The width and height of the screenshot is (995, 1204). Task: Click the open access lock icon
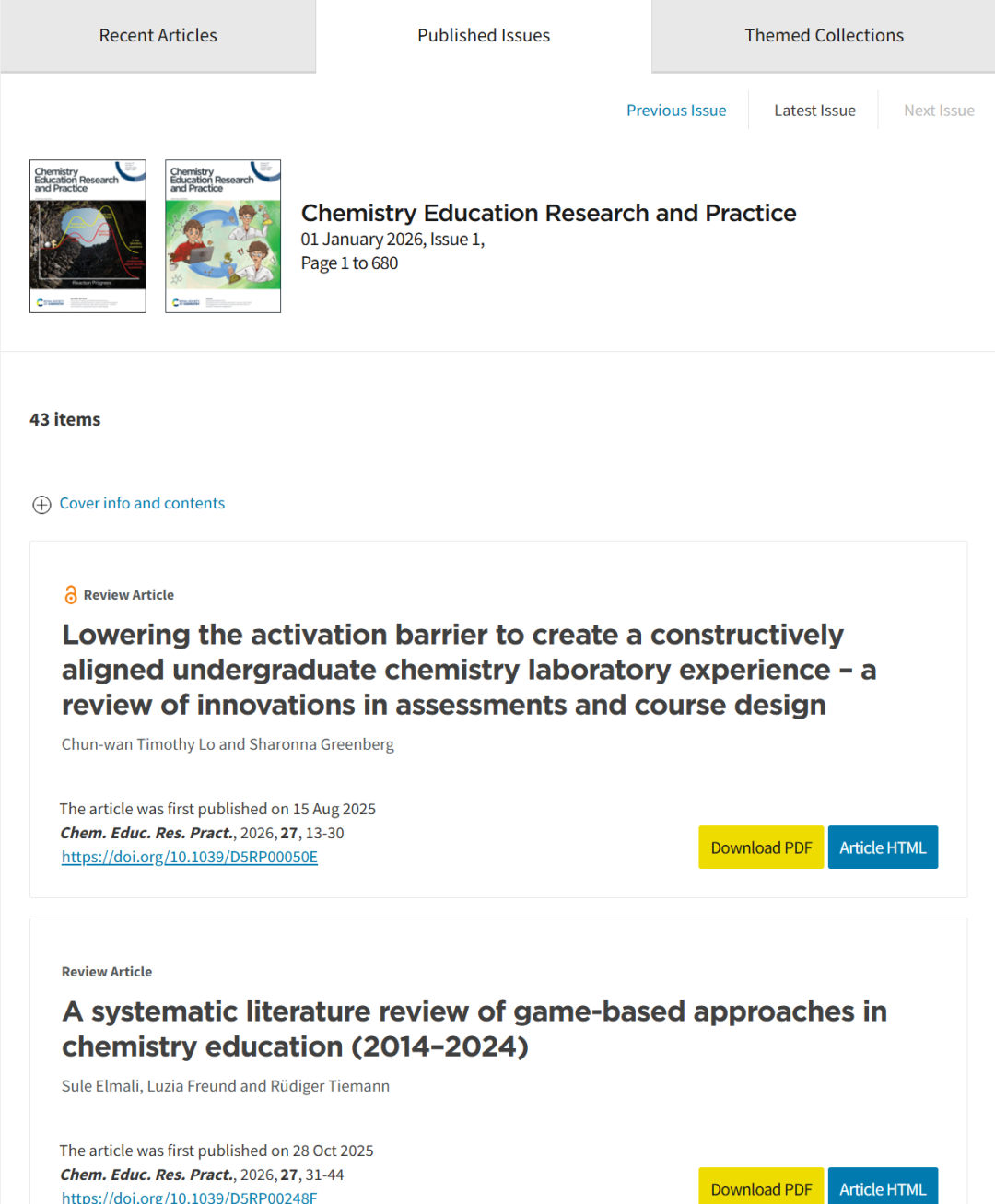click(x=71, y=595)
